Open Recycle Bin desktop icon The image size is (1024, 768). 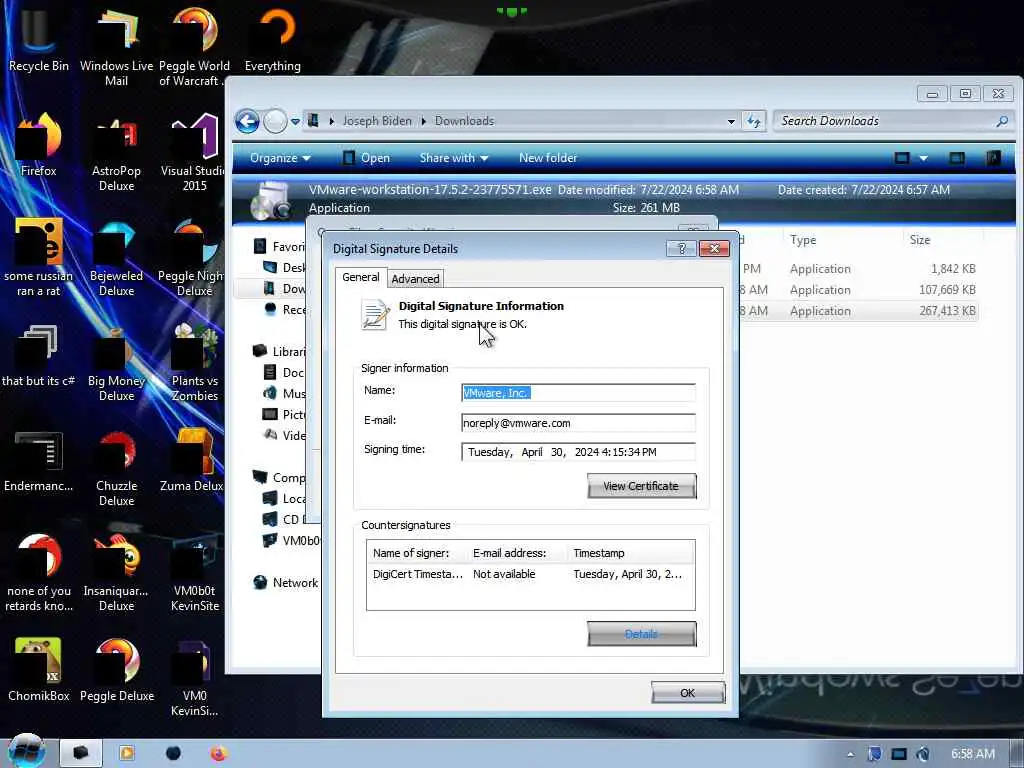tap(38, 40)
